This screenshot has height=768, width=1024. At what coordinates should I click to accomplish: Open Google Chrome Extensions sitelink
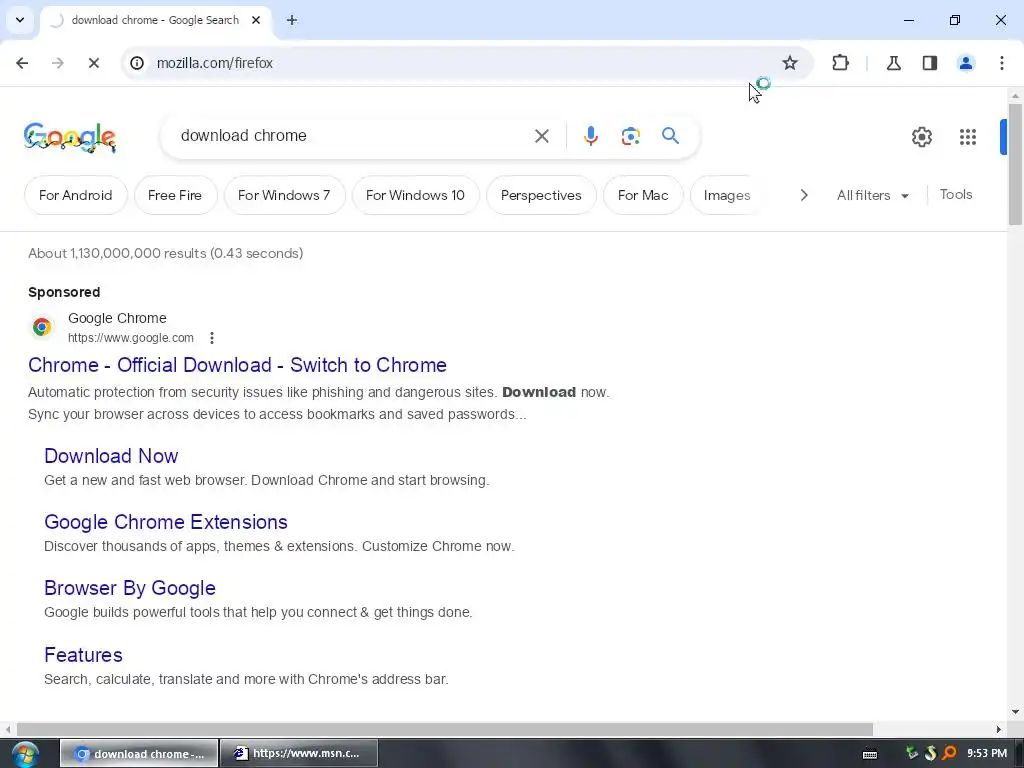[166, 522]
